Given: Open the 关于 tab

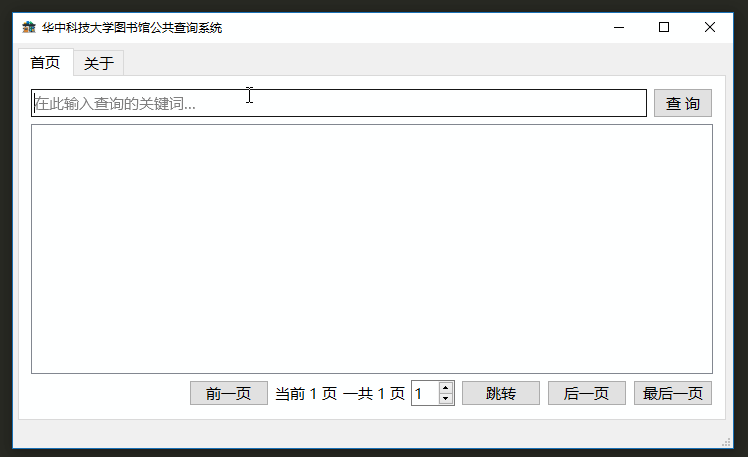Looking at the screenshot, I should 99,63.
